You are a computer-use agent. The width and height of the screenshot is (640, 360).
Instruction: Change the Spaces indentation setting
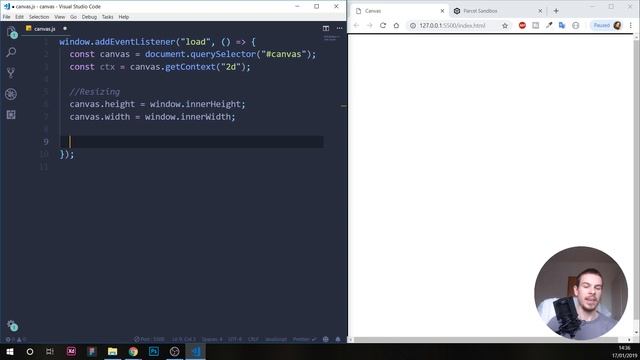212,339
